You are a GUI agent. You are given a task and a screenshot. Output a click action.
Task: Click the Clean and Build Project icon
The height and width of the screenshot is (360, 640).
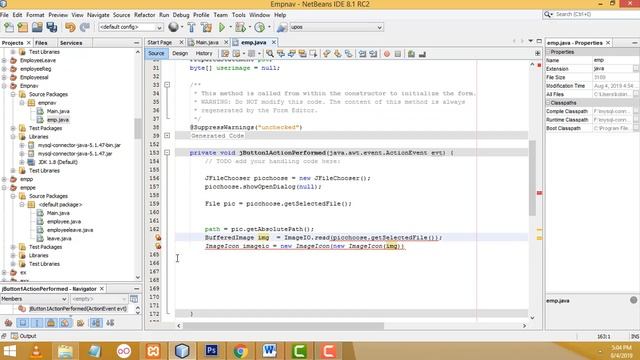point(207,27)
